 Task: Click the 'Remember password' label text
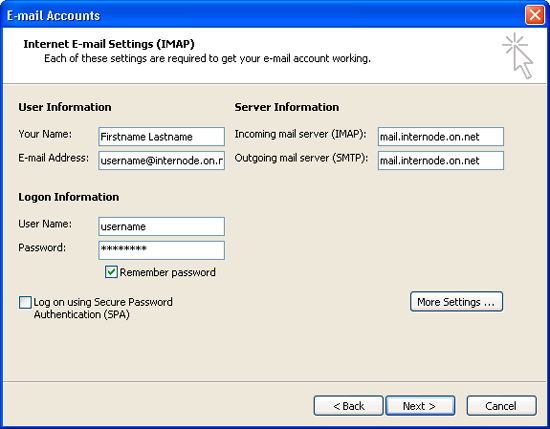pos(168,273)
